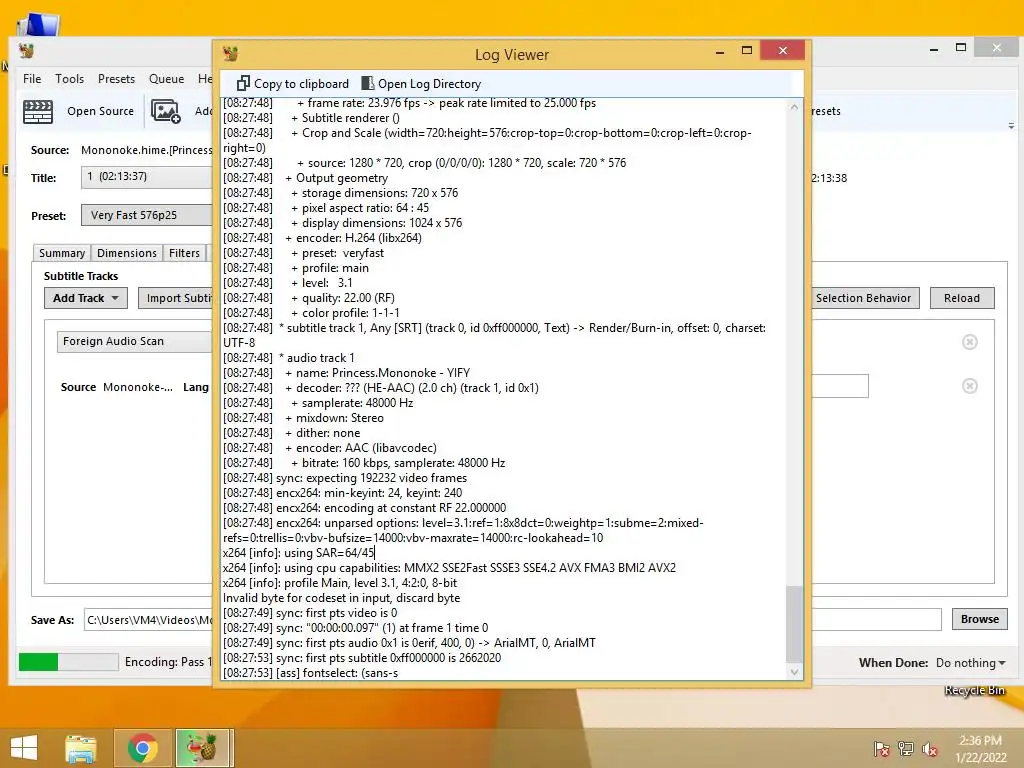Screen dimensions: 1024x768
Task: Click the Browse button for save location
Action: tap(980, 619)
